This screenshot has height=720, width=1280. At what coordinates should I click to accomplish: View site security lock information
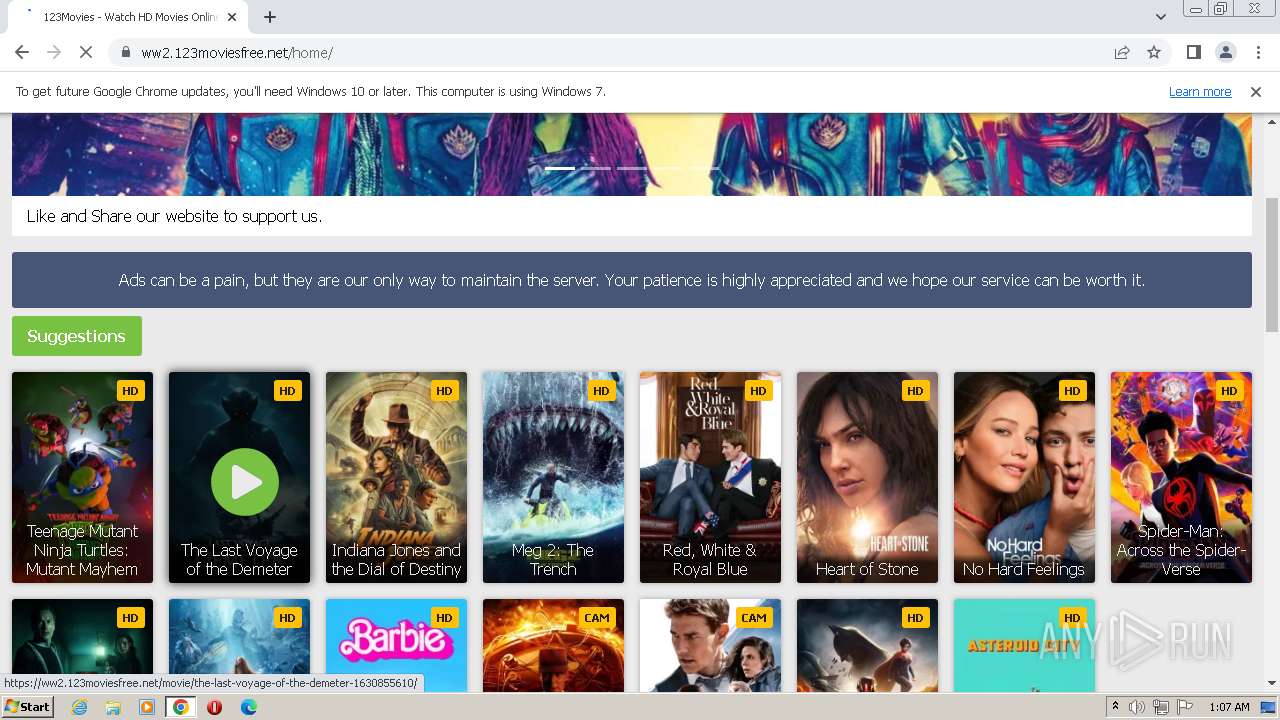(x=125, y=52)
